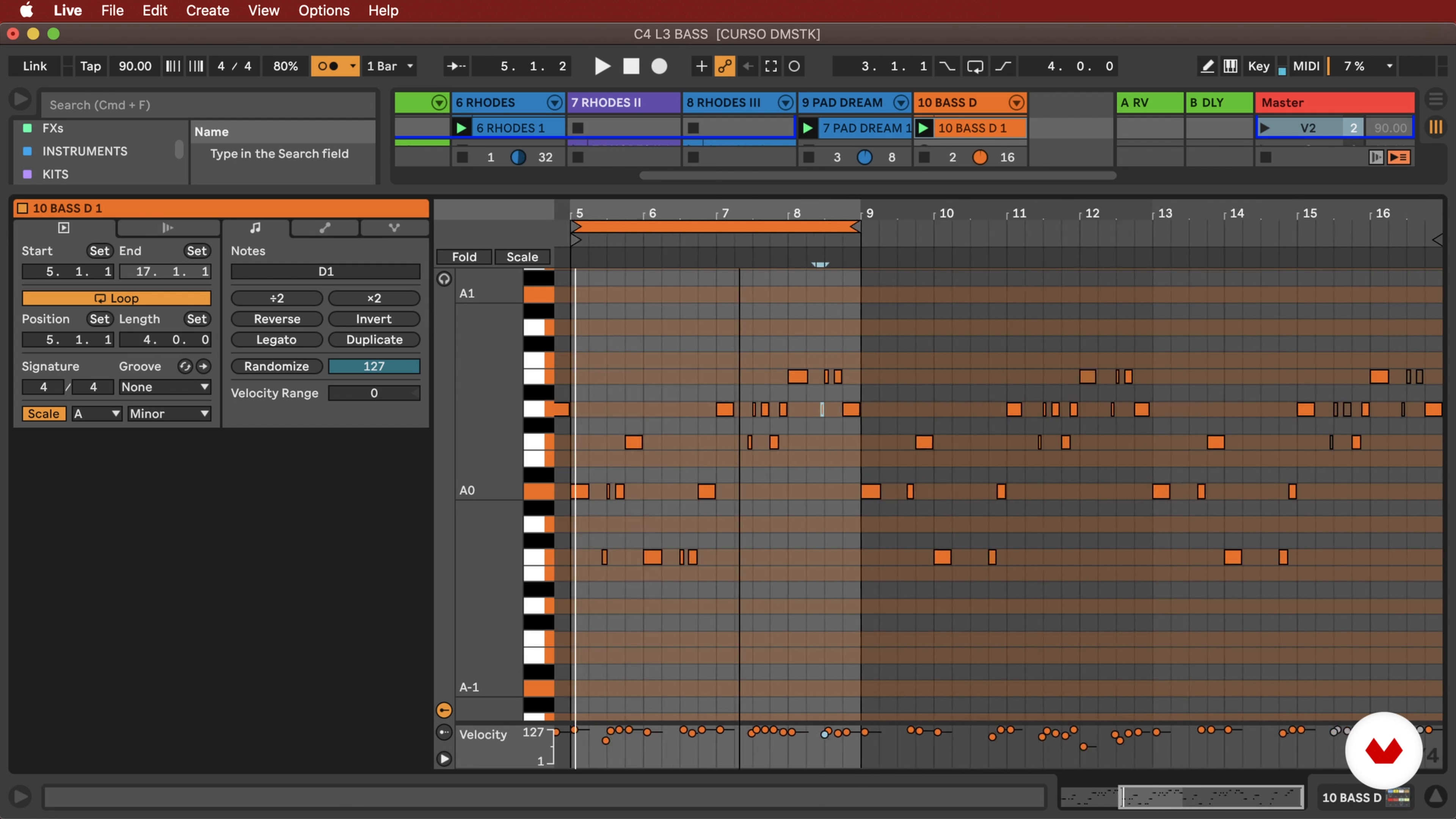Open the Groove None dropdown
Viewport: 1456px width, 819px height.
165,387
